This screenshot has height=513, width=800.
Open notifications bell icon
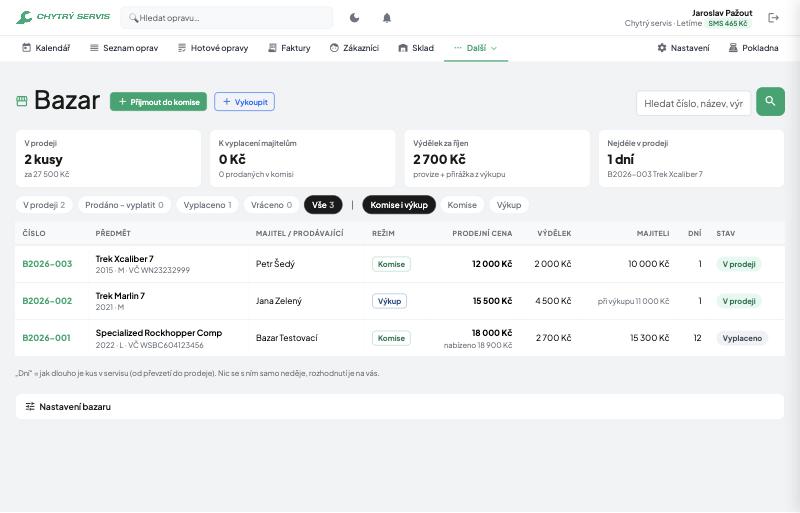(x=387, y=18)
